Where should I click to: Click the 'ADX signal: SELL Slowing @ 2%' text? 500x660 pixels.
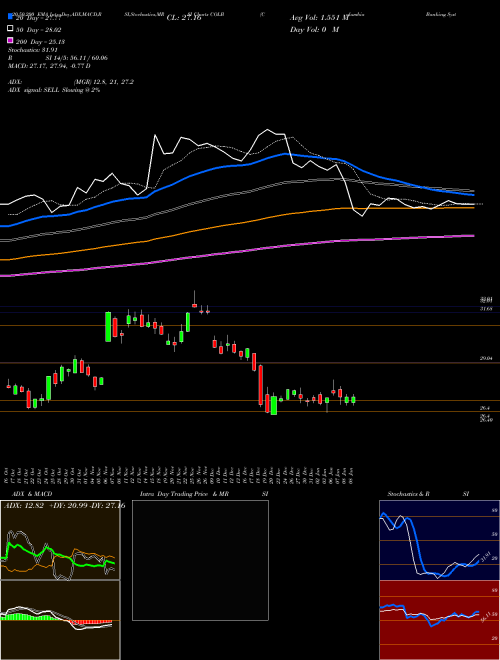[x=54, y=90]
